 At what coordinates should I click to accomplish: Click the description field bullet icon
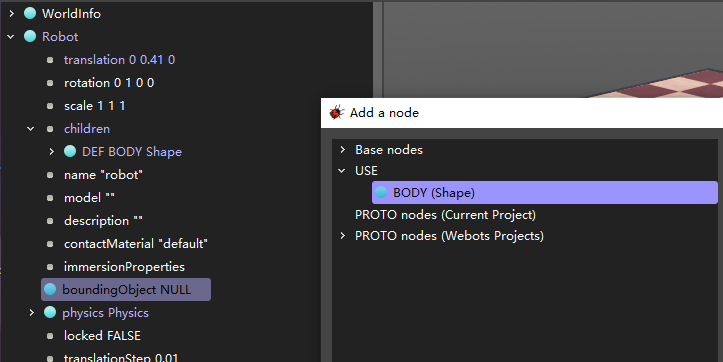tap(50, 221)
